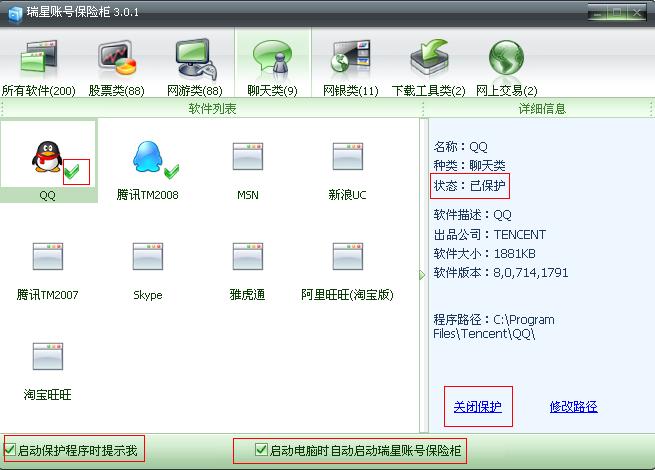Select the 淘宝旺旺 application icon

[48, 356]
